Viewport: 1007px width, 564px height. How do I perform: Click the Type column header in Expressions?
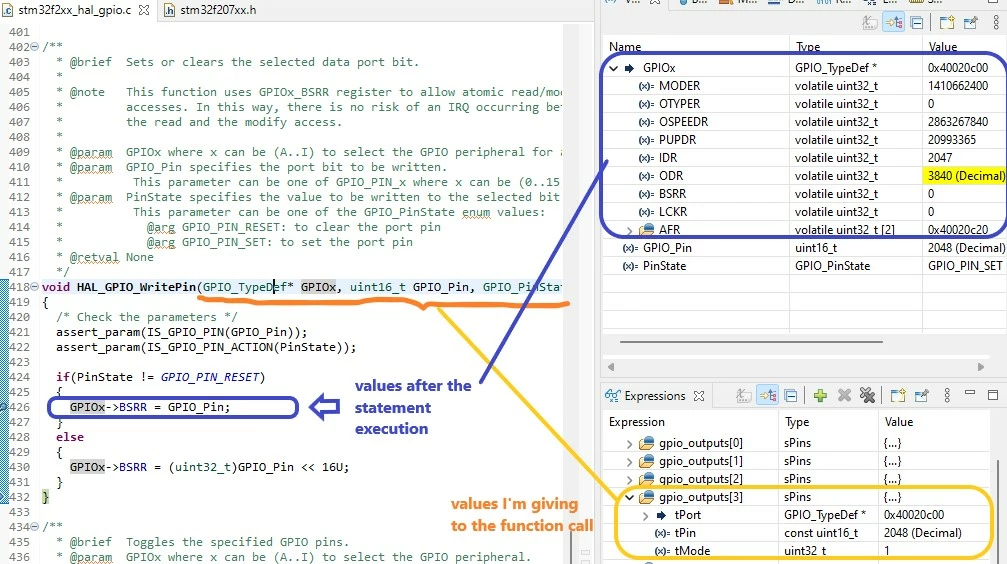797,422
